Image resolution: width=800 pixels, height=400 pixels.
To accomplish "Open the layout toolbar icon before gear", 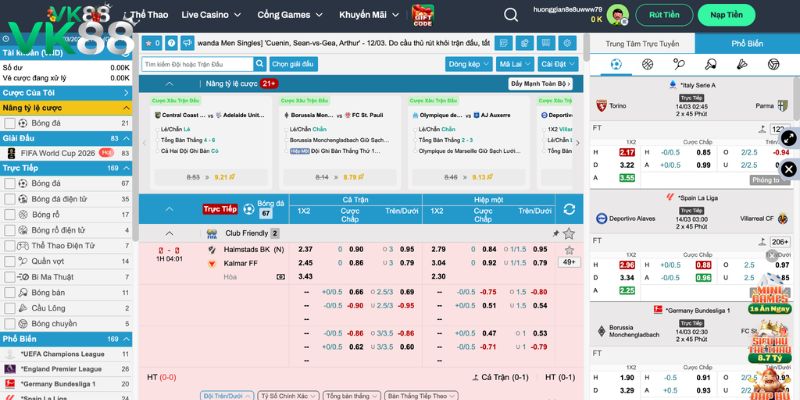I will click(x=546, y=43).
